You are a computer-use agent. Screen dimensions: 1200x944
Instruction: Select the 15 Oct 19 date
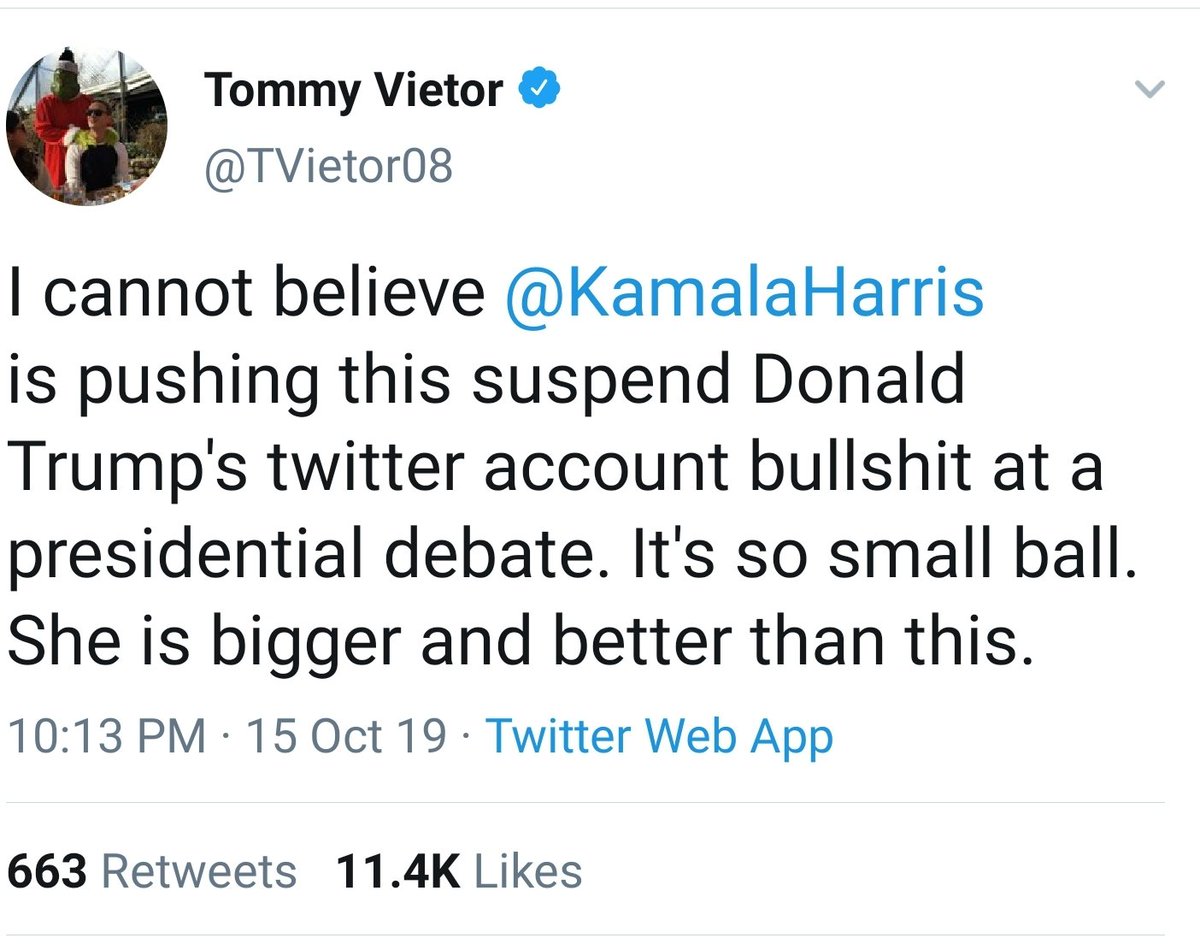(345, 738)
